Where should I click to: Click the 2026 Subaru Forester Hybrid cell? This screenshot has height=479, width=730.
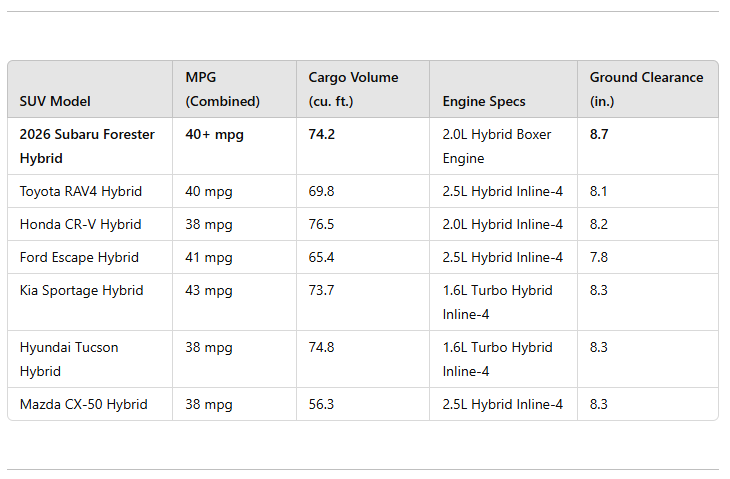pyautogui.click(x=87, y=146)
